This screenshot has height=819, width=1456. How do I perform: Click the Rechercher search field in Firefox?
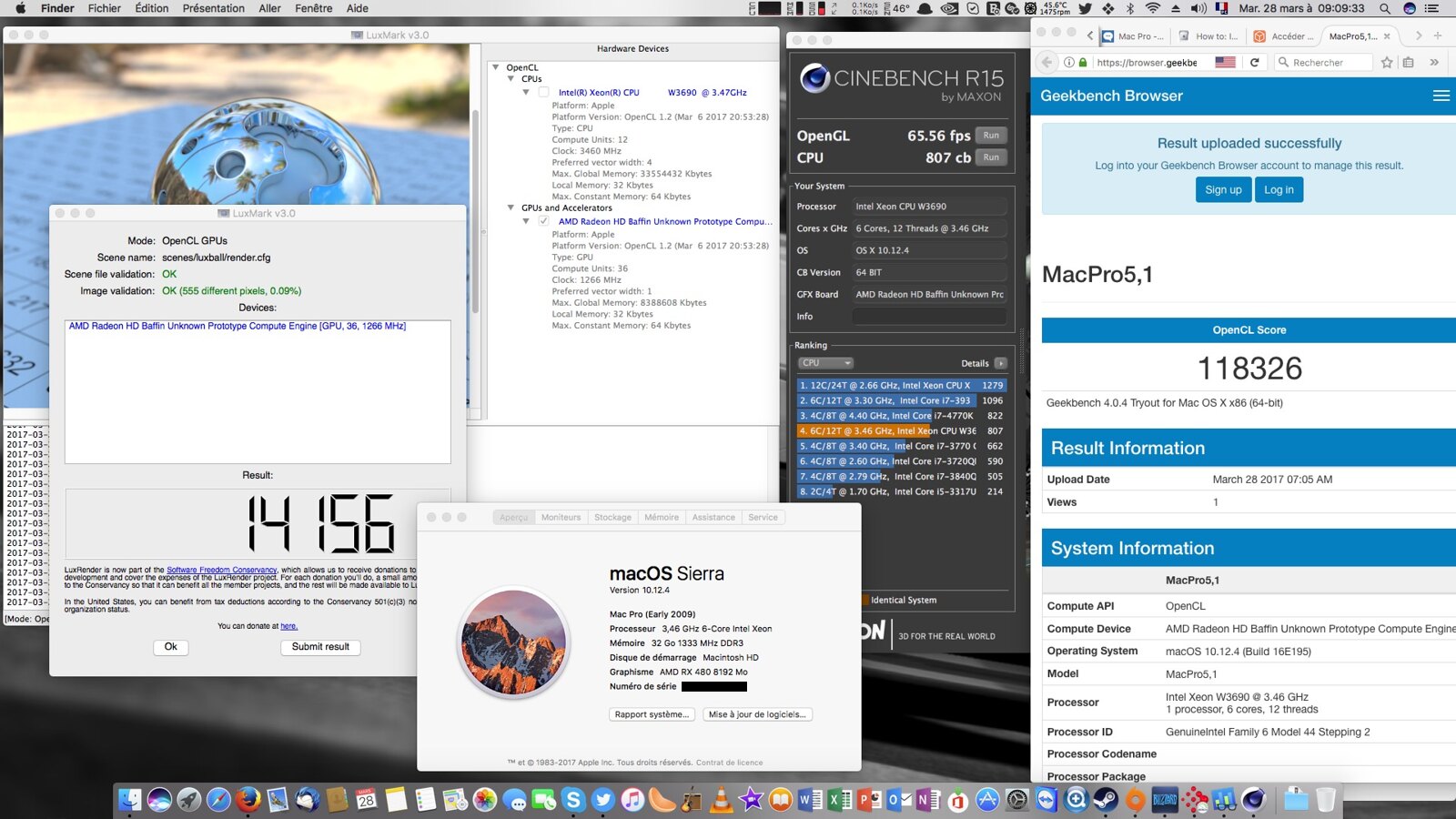click(x=1324, y=62)
